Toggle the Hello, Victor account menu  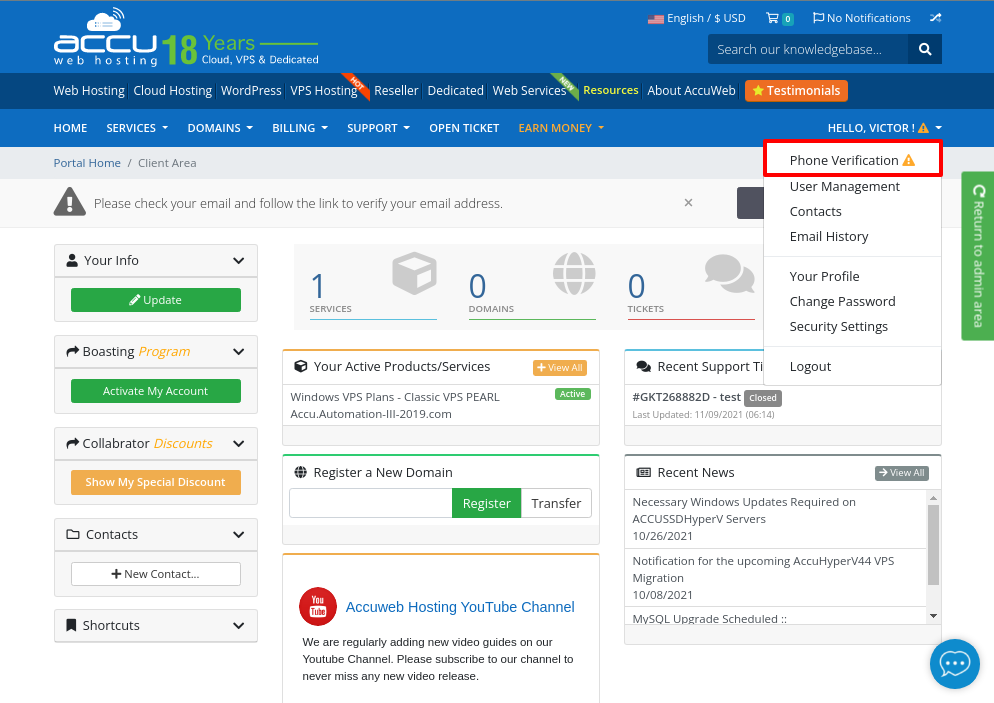[x=884, y=128]
